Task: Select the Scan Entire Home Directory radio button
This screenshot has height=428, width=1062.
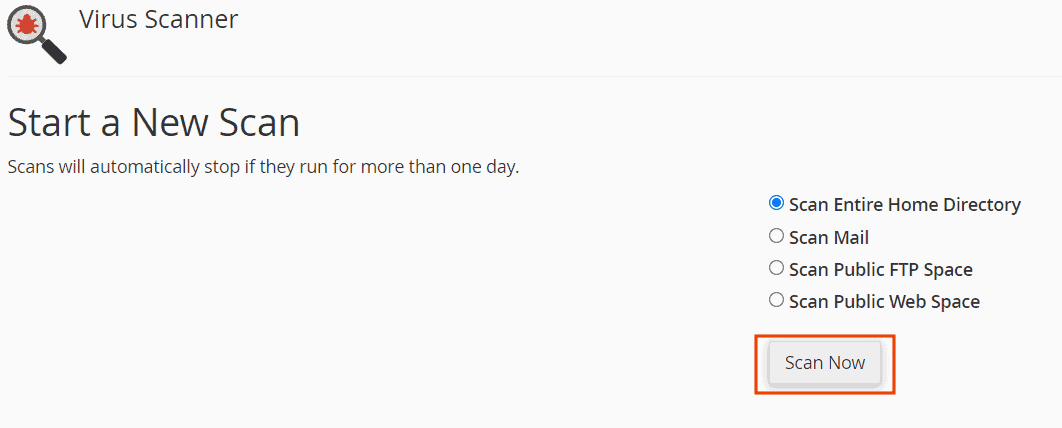Action: click(776, 203)
